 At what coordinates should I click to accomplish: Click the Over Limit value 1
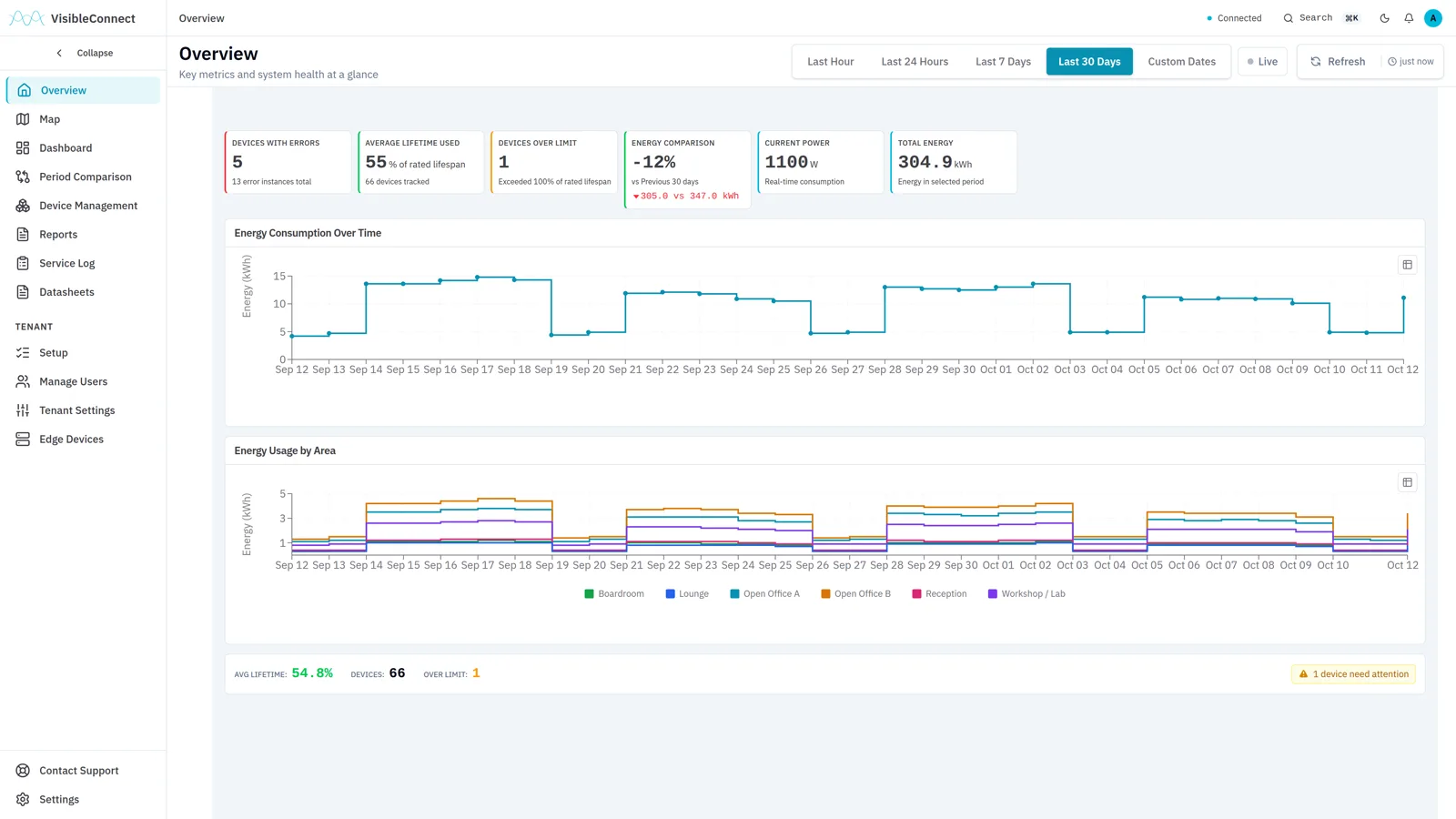(476, 673)
